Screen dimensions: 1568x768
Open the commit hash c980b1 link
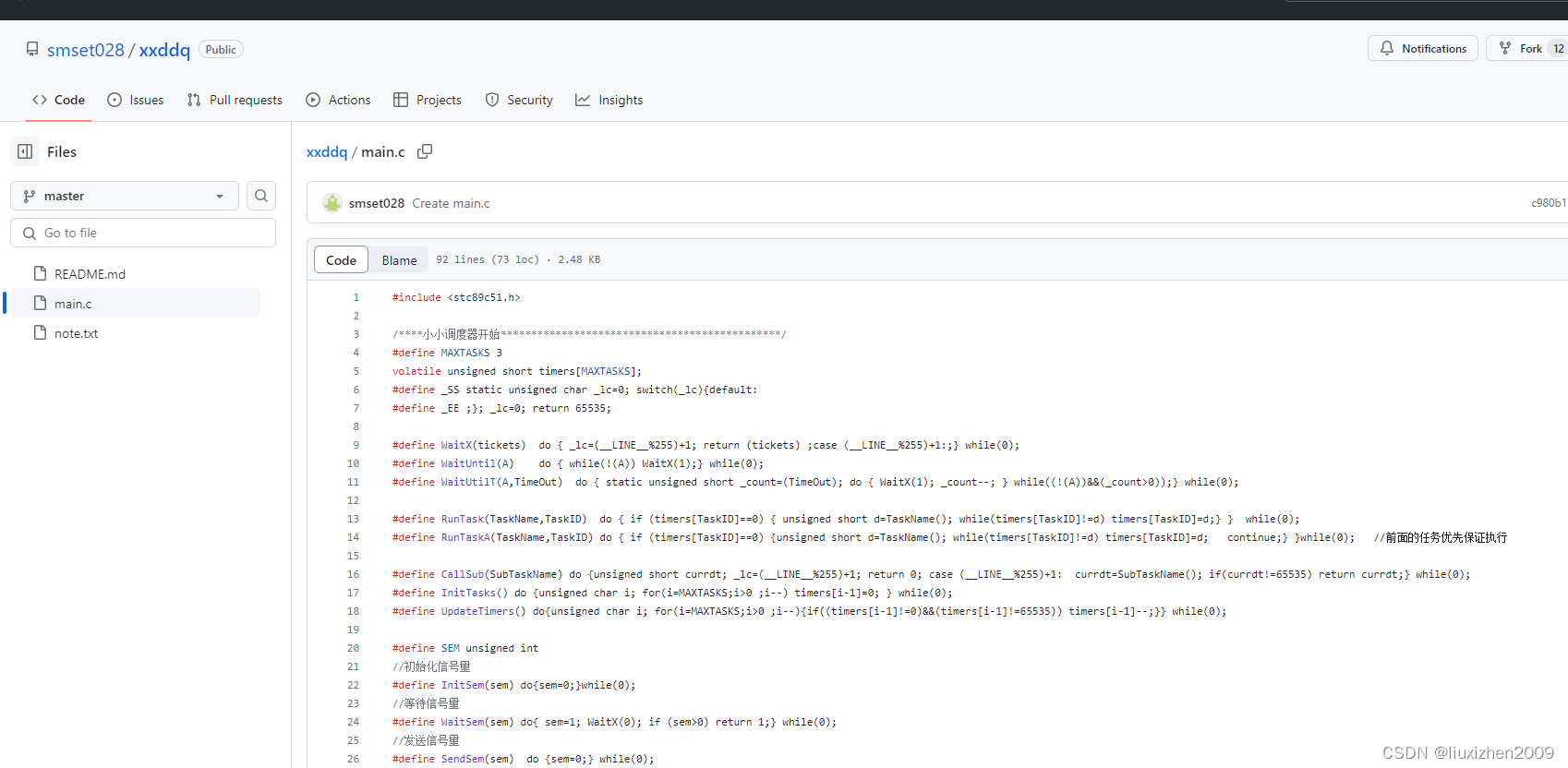click(1549, 203)
